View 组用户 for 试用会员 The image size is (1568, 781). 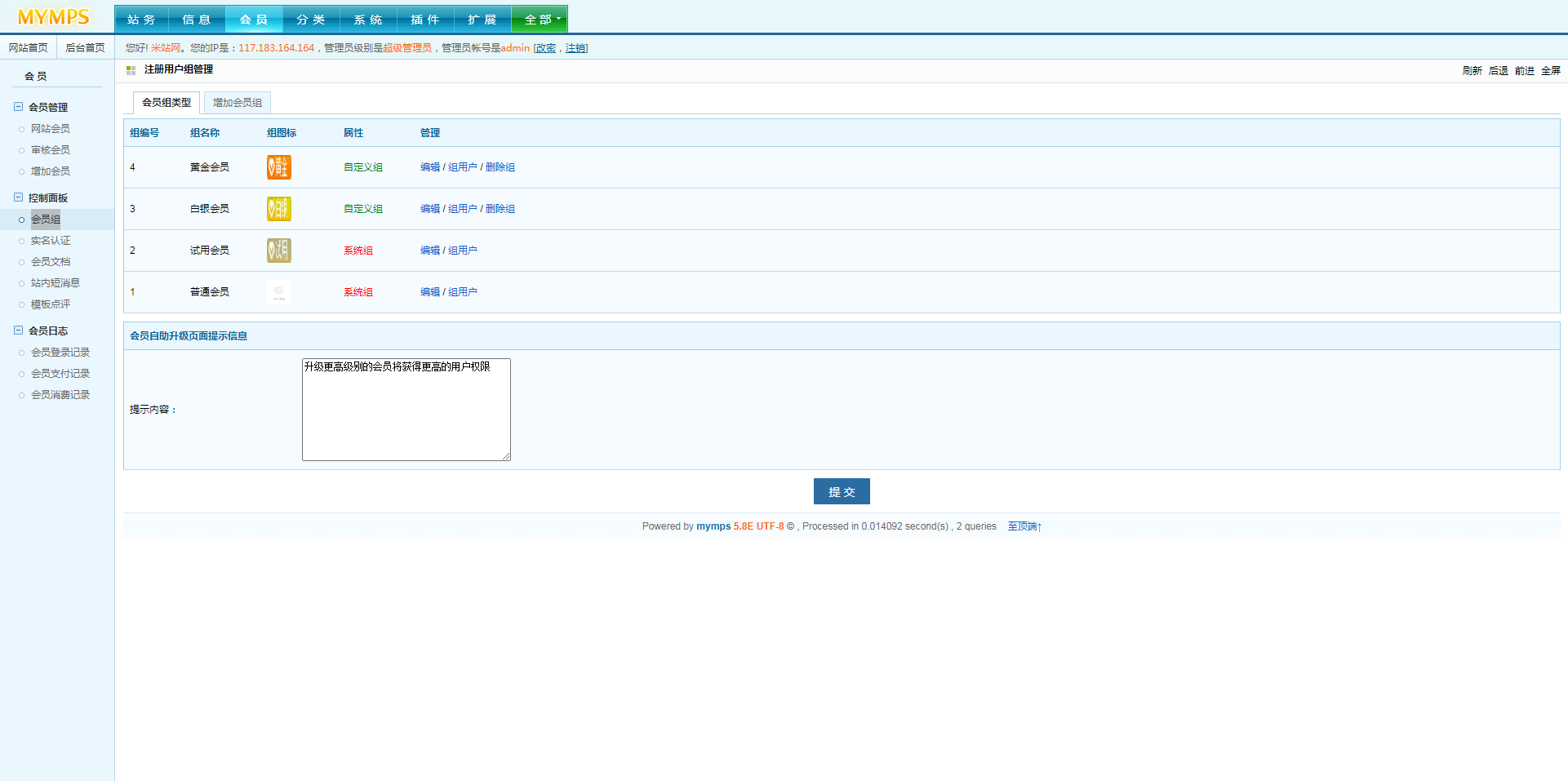click(463, 251)
